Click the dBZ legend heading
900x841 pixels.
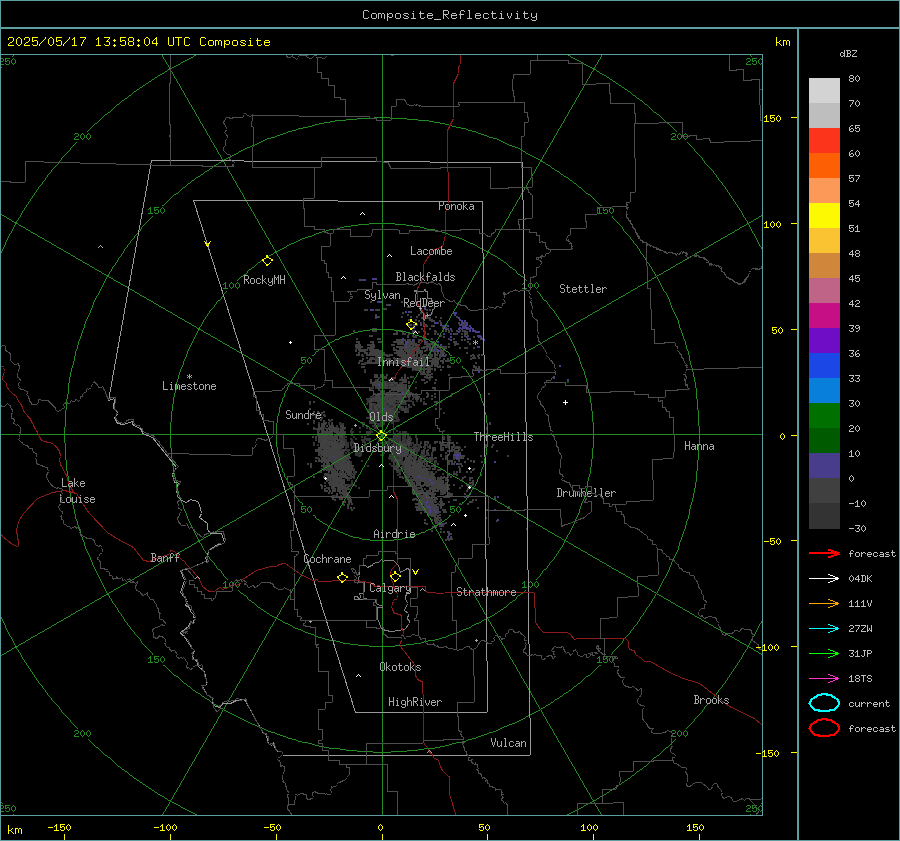pyautogui.click(x=848, y=53)
